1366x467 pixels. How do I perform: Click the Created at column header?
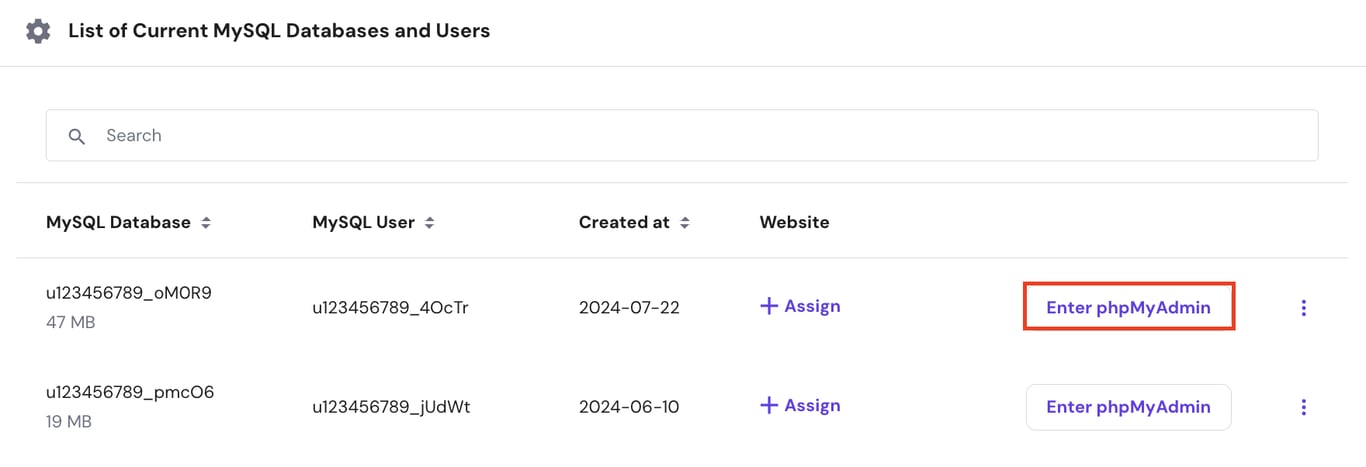[624, 222]
